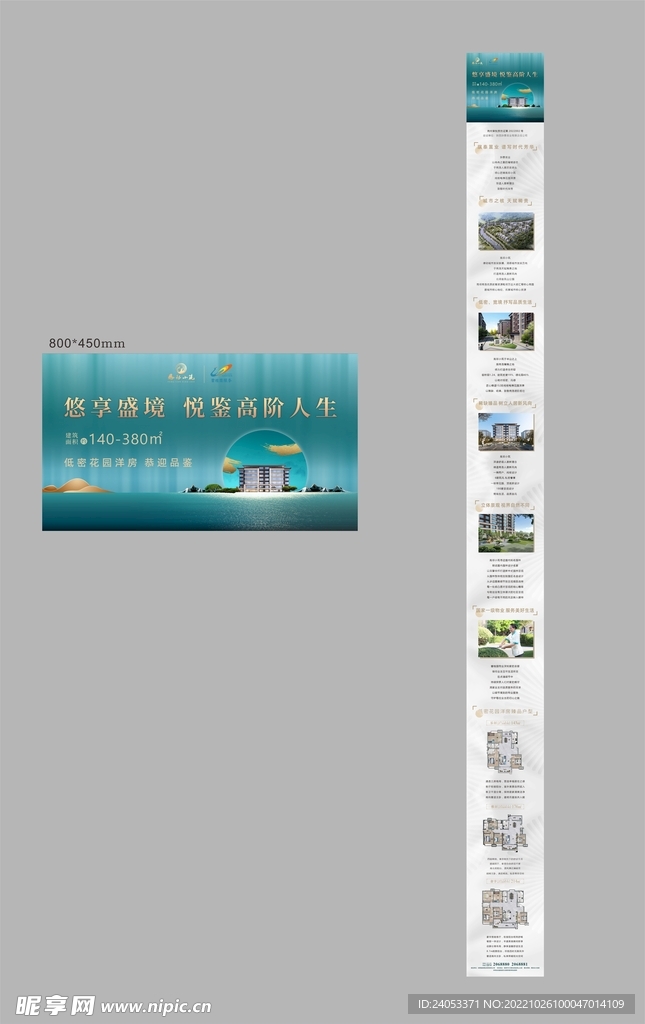Select the 国家一级物业 服务美好生活 heading
This screenshot has height=1024, width=645.
tap(505, 611)
